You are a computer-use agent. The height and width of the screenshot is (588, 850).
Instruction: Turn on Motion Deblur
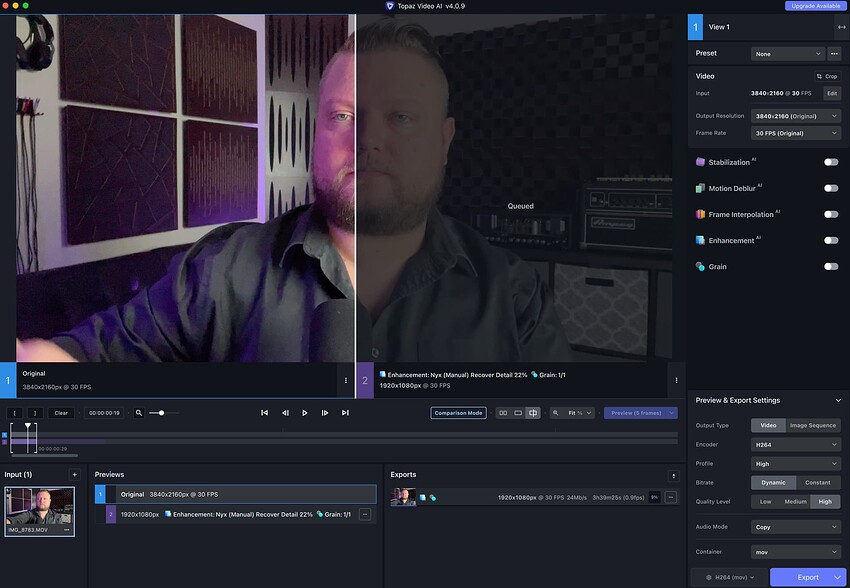click(830, 188)
